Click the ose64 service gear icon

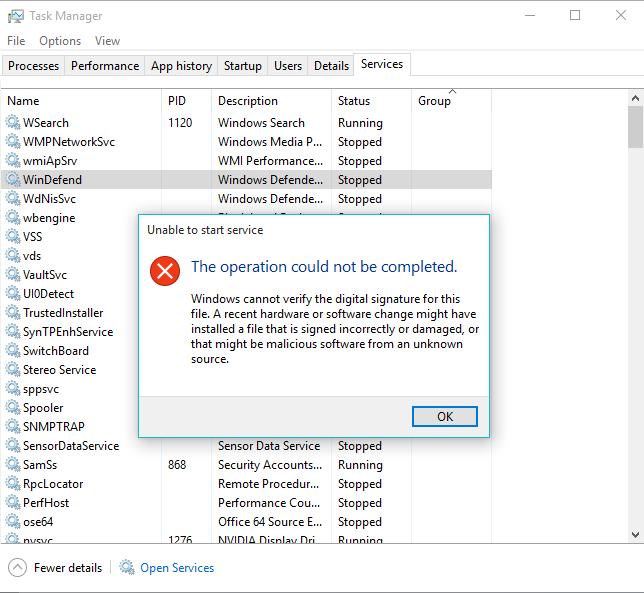click(13, 522)
